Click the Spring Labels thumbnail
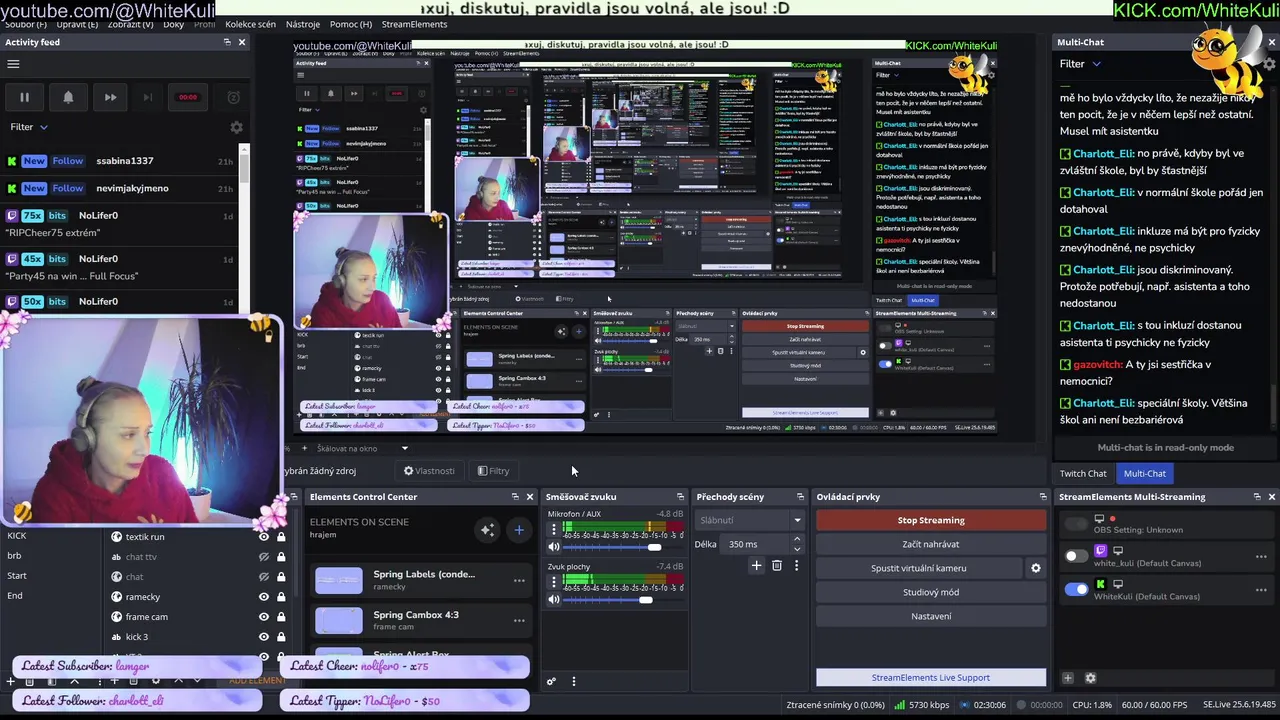The image size is (1280, 720). pos(338,580)
